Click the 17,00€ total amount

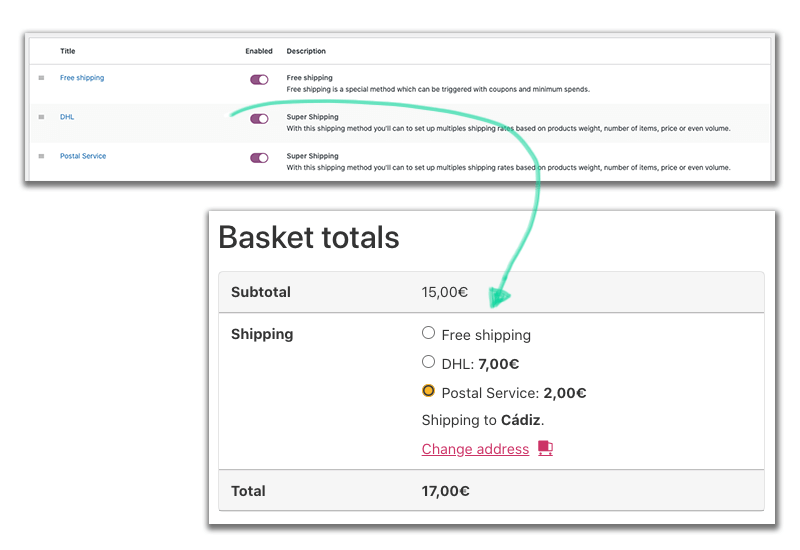tap(445, 491)
